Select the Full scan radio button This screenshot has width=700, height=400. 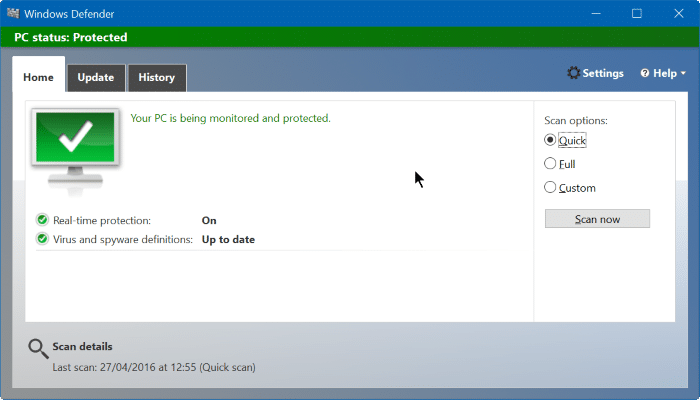[550, 163]
